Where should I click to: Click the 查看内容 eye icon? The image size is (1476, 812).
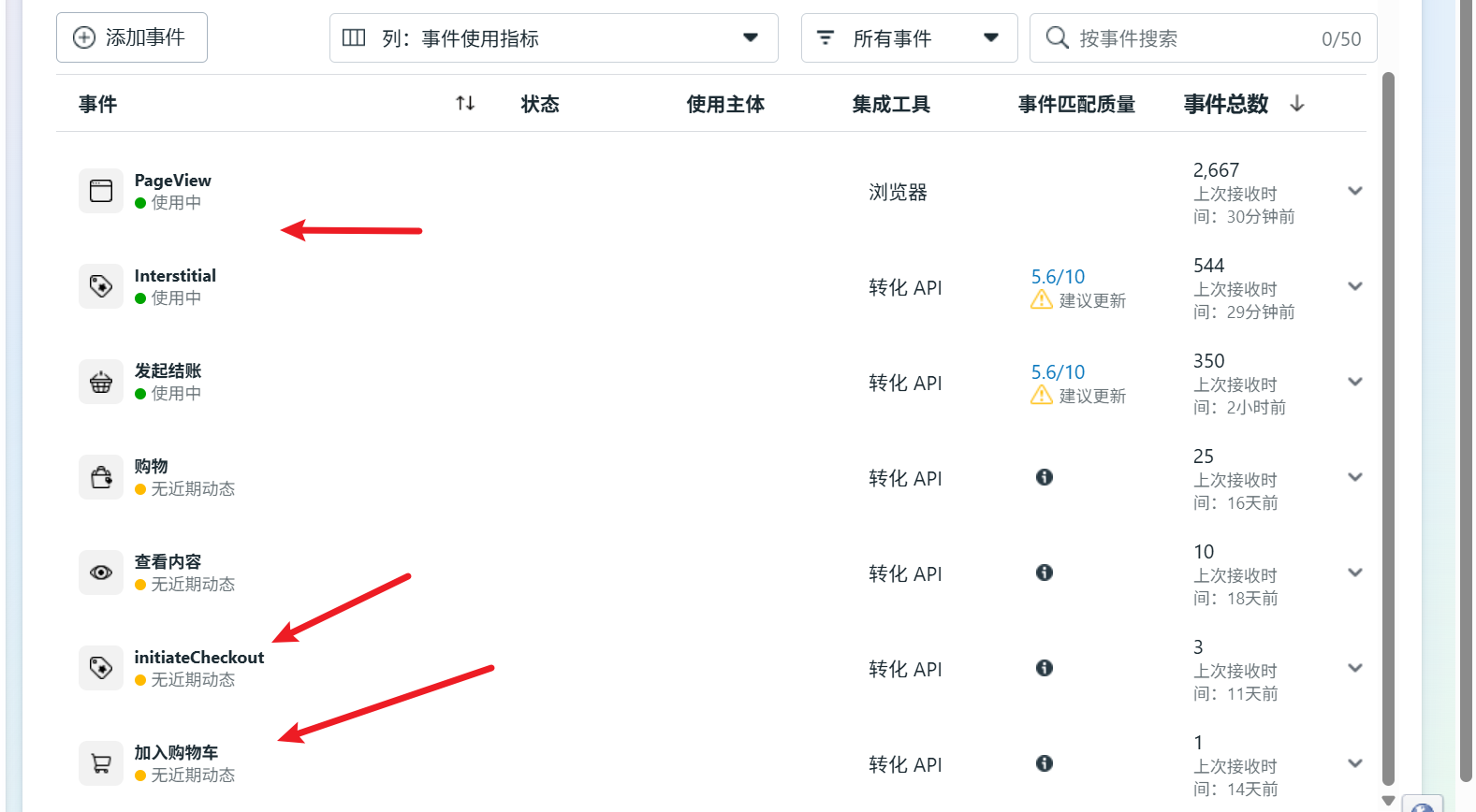tap(101, 573)
